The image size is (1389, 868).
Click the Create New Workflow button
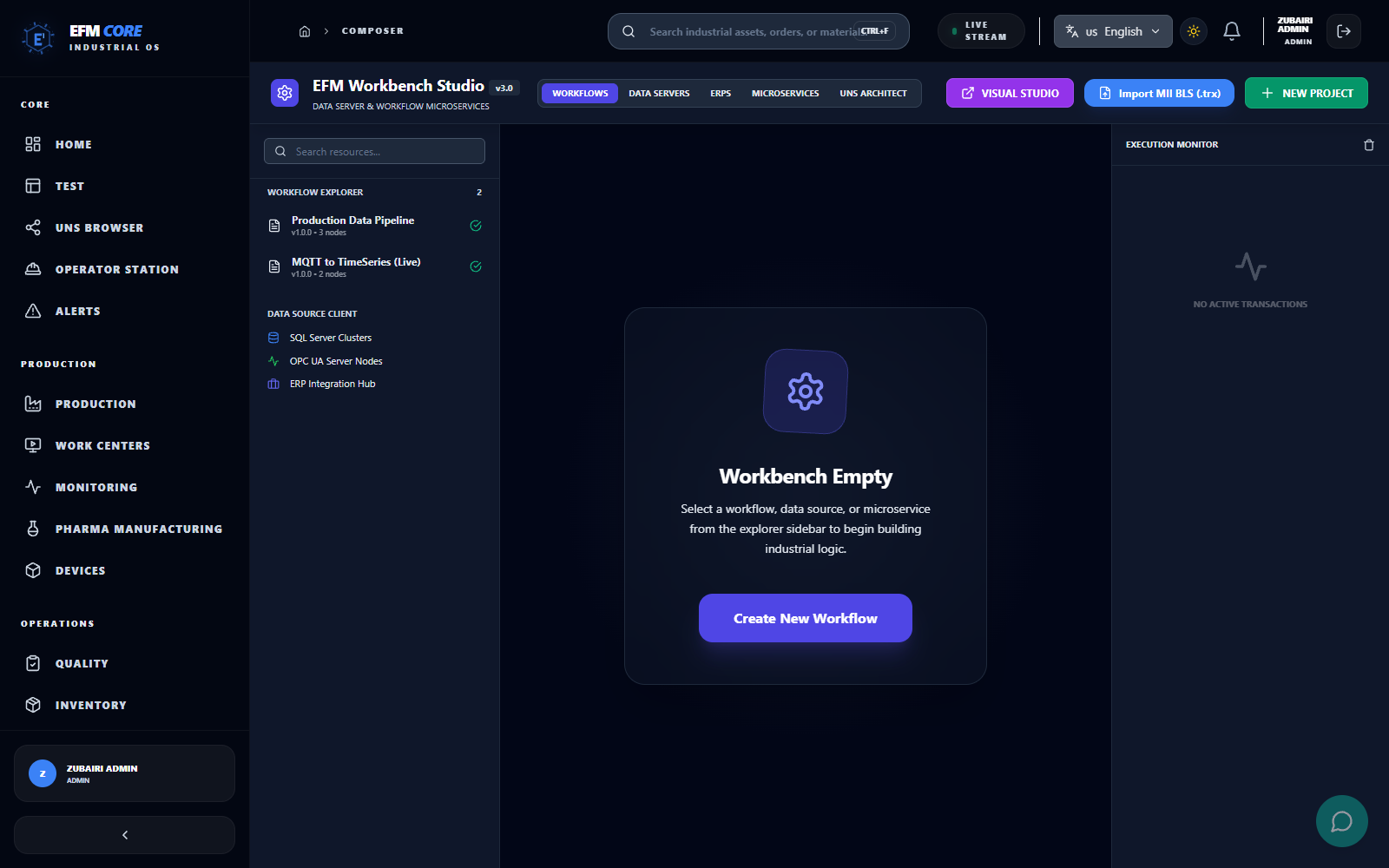coord(805,618)
